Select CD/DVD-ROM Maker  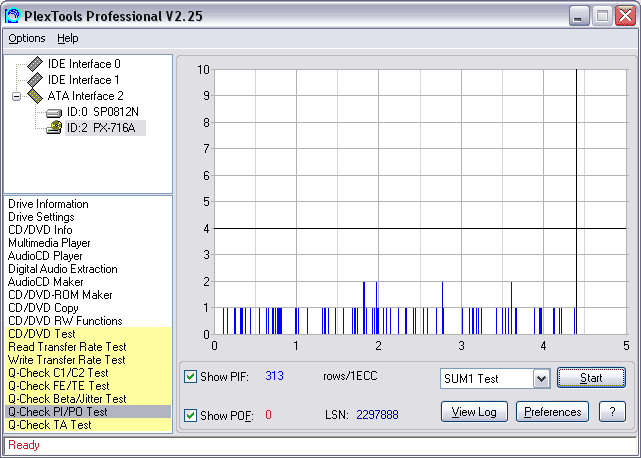pos(60,295)
